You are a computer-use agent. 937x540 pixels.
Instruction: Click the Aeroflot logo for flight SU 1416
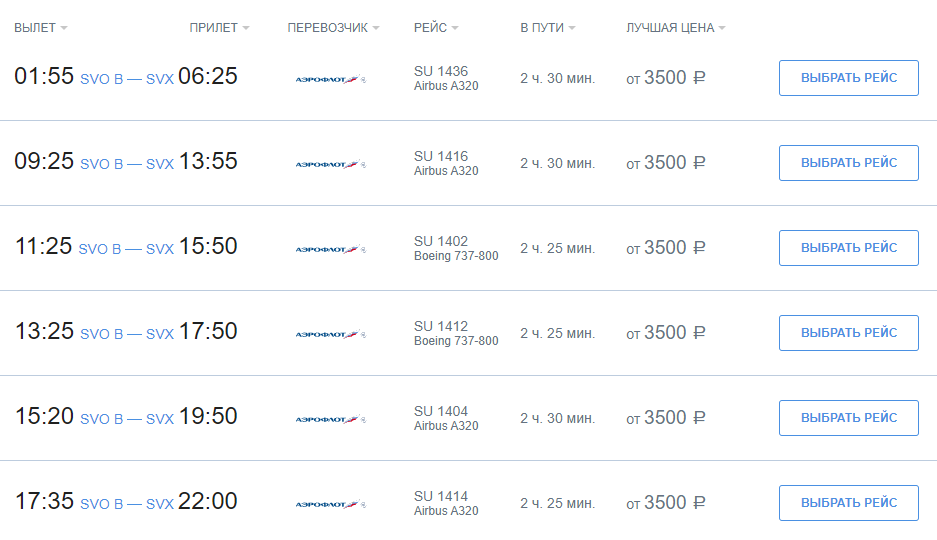pos(330,164)
